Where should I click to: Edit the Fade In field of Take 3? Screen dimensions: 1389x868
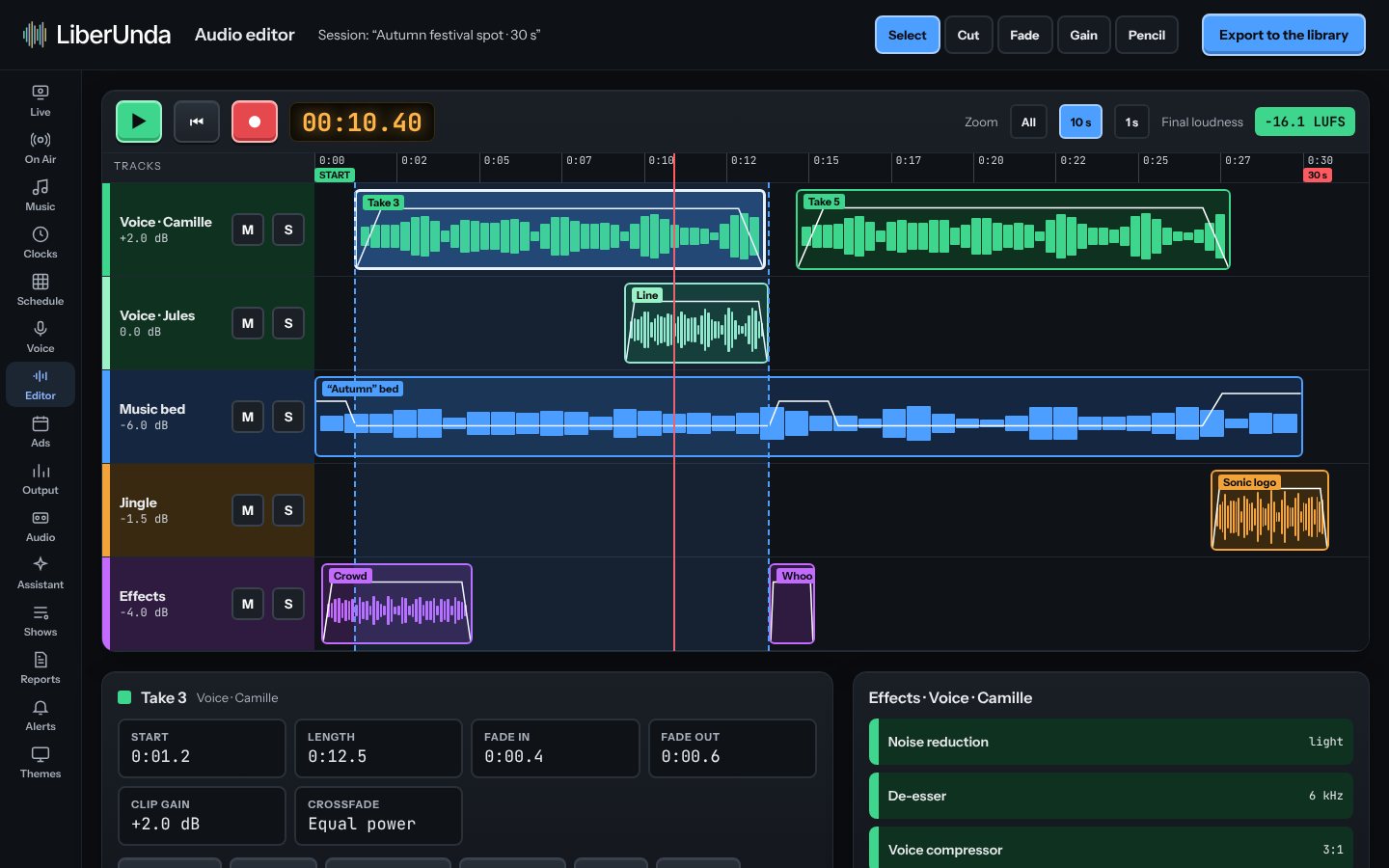[555, 748]
